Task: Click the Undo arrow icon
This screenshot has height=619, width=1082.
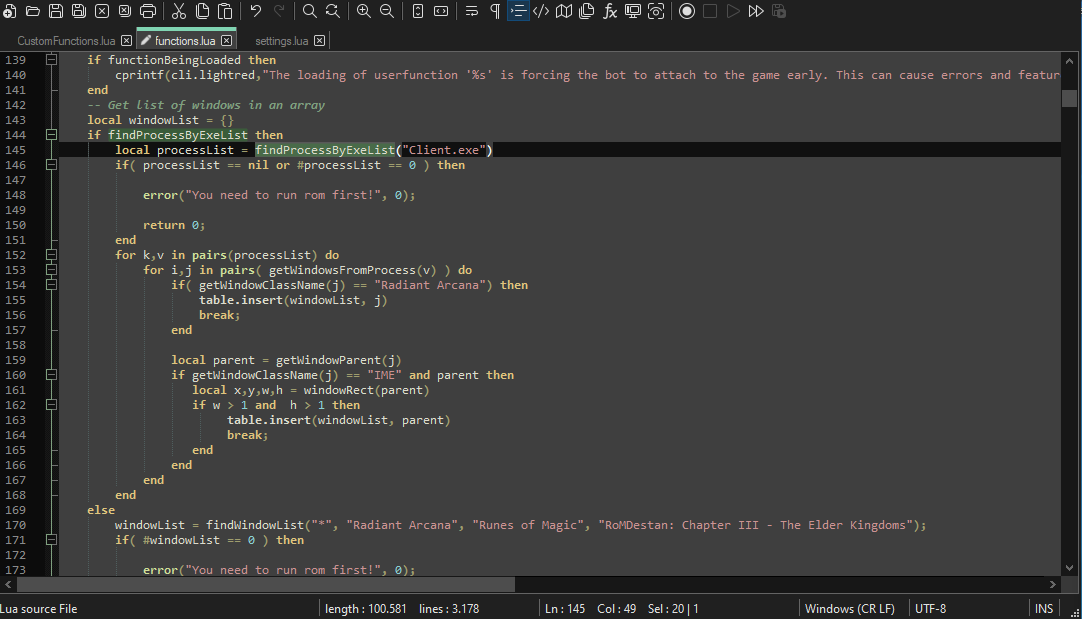Action: [256, 11]
